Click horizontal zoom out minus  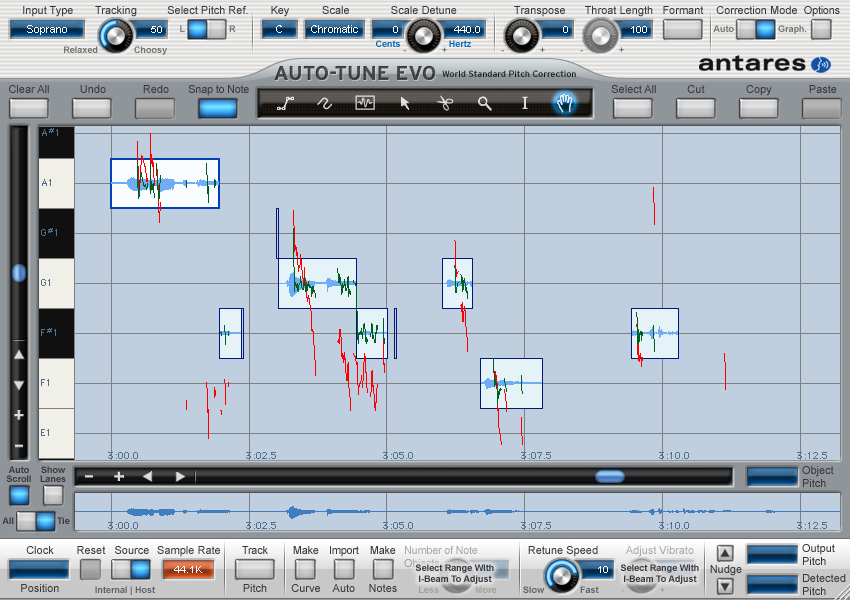[89, 476]
